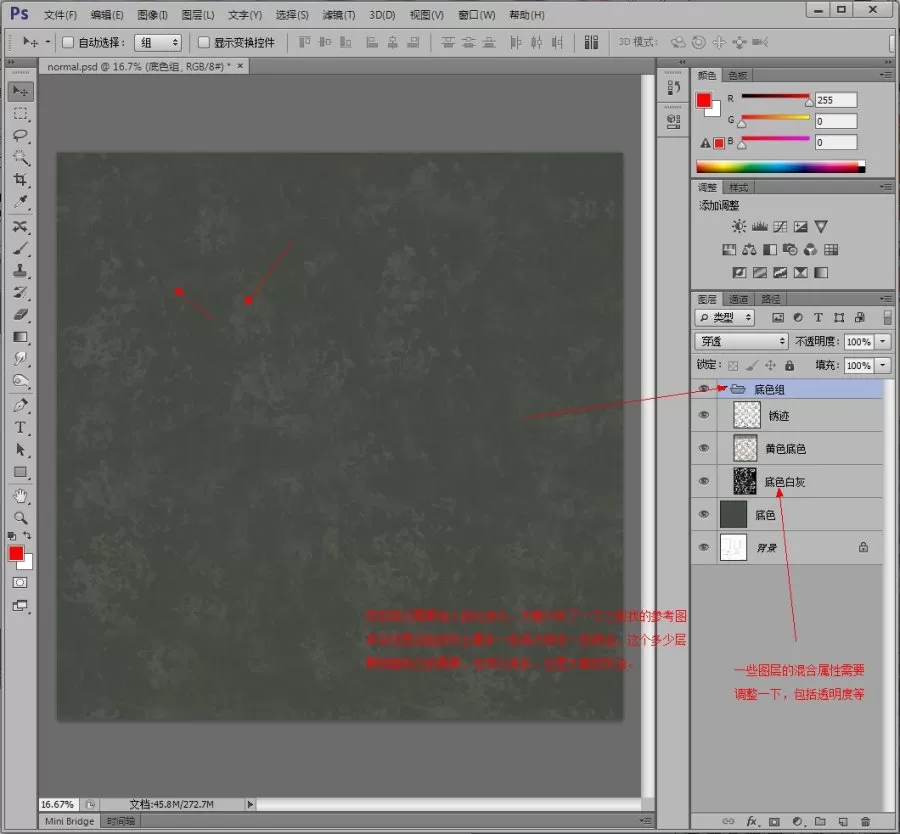Select the Healing Brush tool

[x=21, y=227]
